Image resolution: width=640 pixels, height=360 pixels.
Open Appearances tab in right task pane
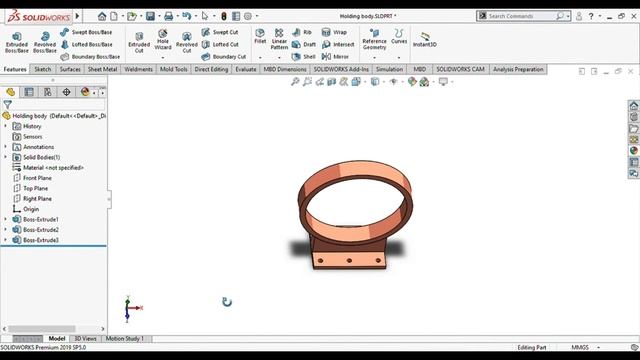[x=633, y=151]
